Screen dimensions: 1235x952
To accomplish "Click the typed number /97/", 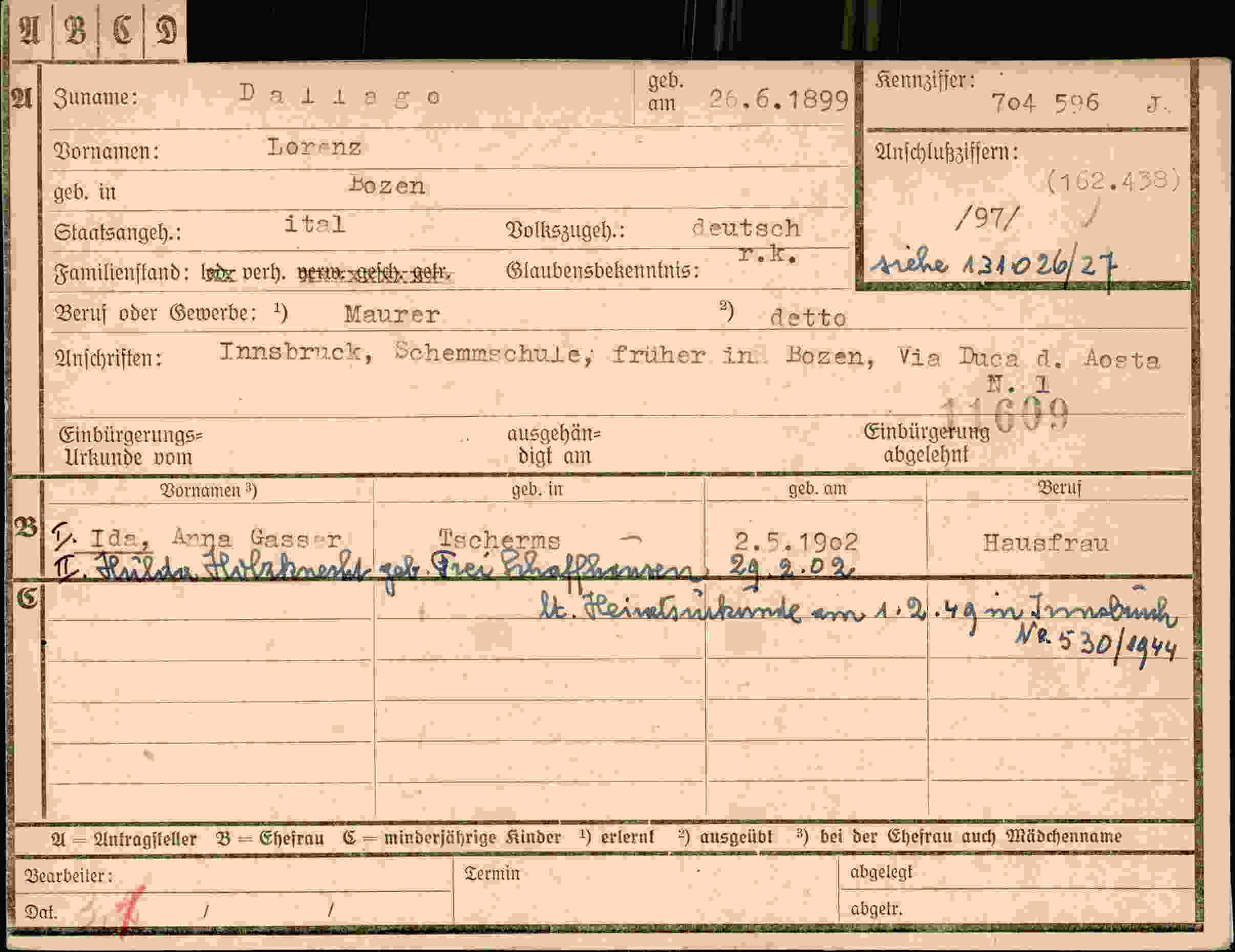I will tap(987, 218).
